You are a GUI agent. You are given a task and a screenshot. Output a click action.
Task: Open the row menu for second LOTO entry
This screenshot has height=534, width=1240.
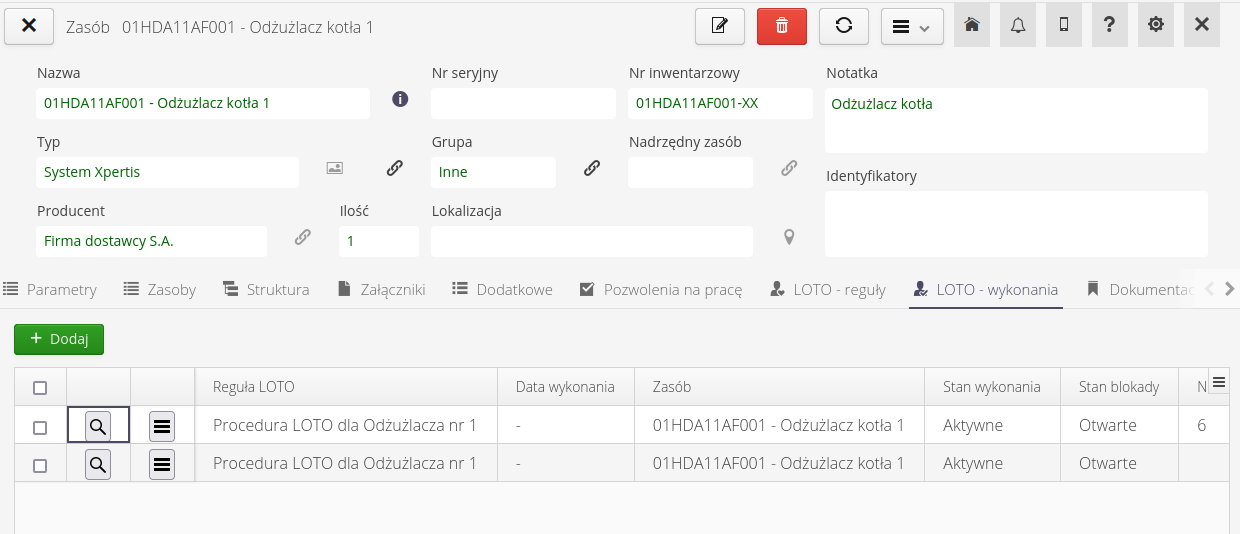coord(162,464)
